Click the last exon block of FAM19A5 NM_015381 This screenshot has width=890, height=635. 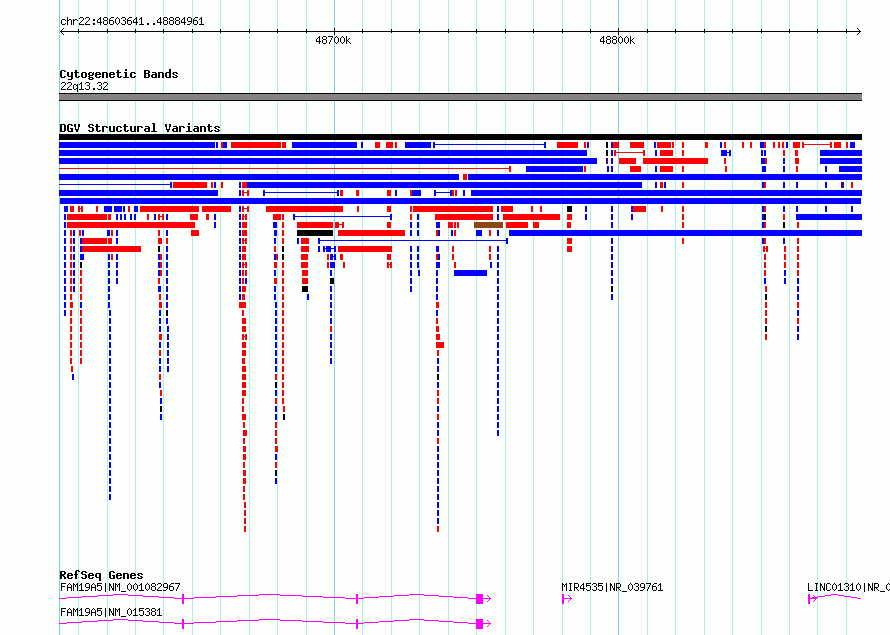[x=480, y=624]
